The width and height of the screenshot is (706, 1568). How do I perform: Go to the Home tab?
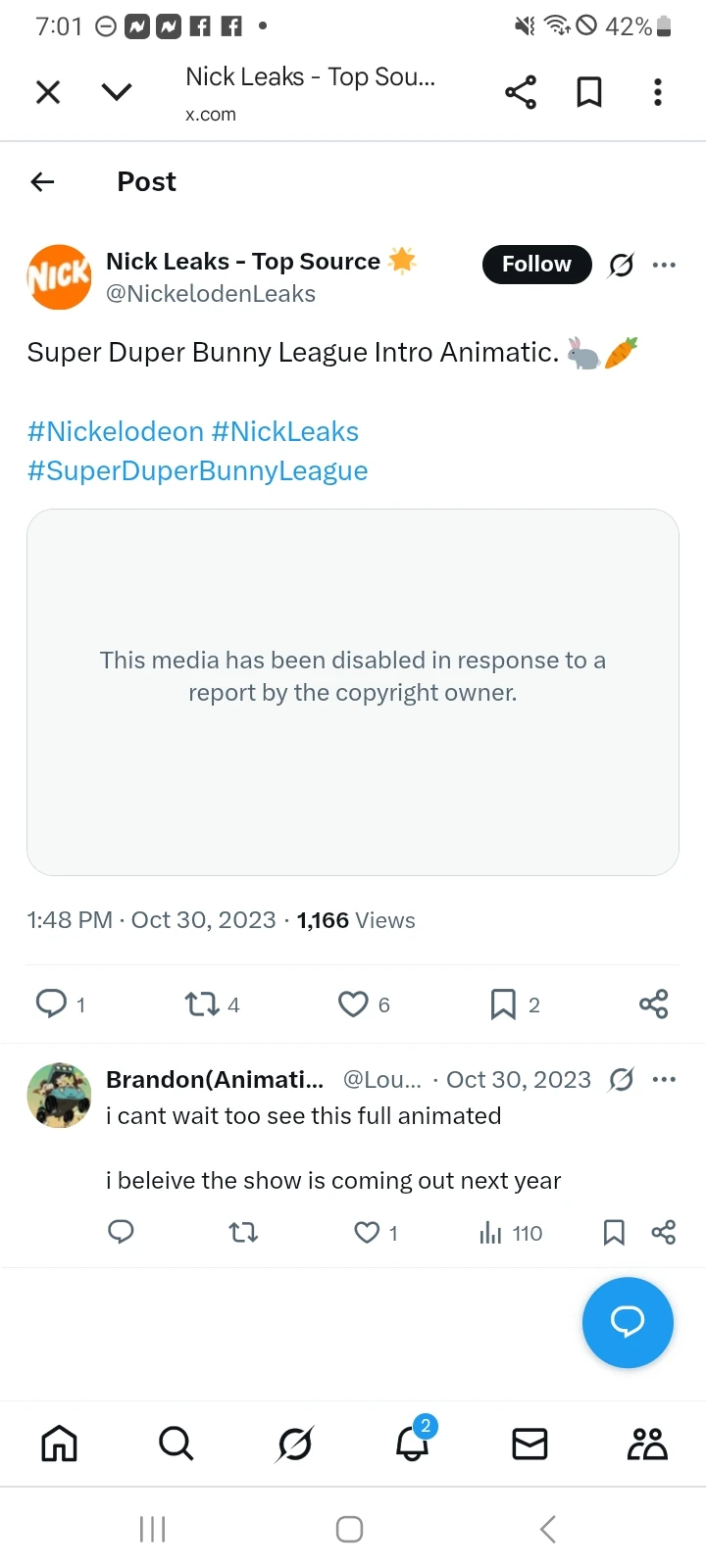click(59, 1443)
